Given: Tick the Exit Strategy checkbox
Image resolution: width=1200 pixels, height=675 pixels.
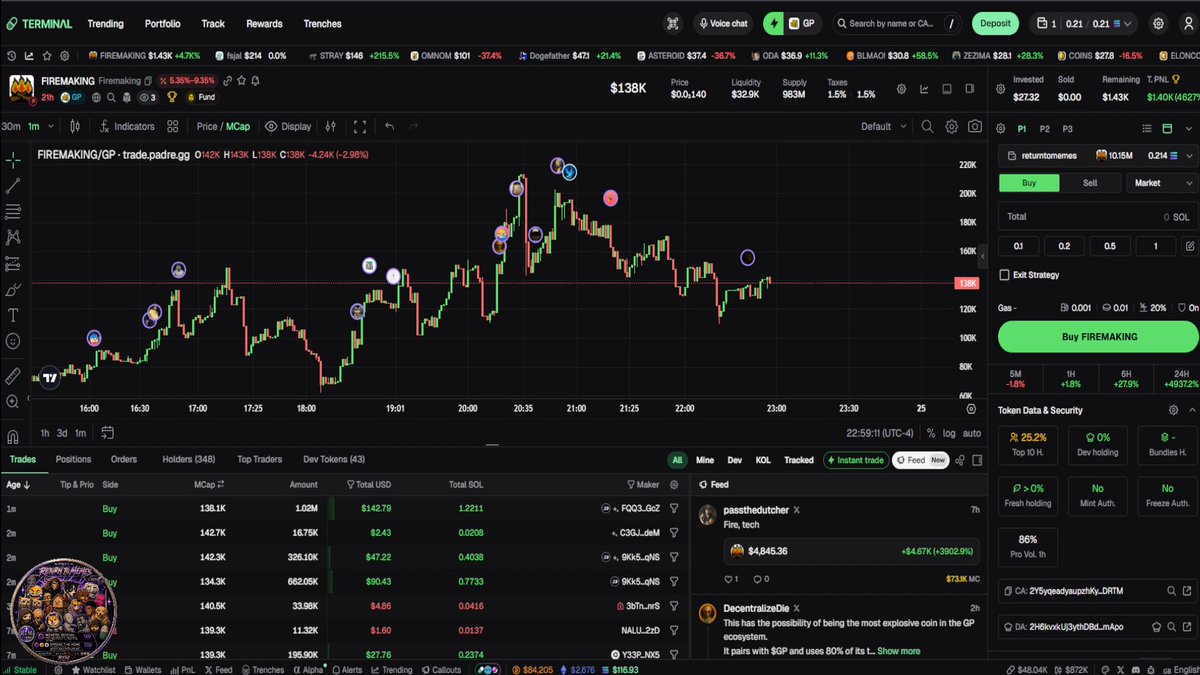Looking at the screenshot, I should (1005, 275).
